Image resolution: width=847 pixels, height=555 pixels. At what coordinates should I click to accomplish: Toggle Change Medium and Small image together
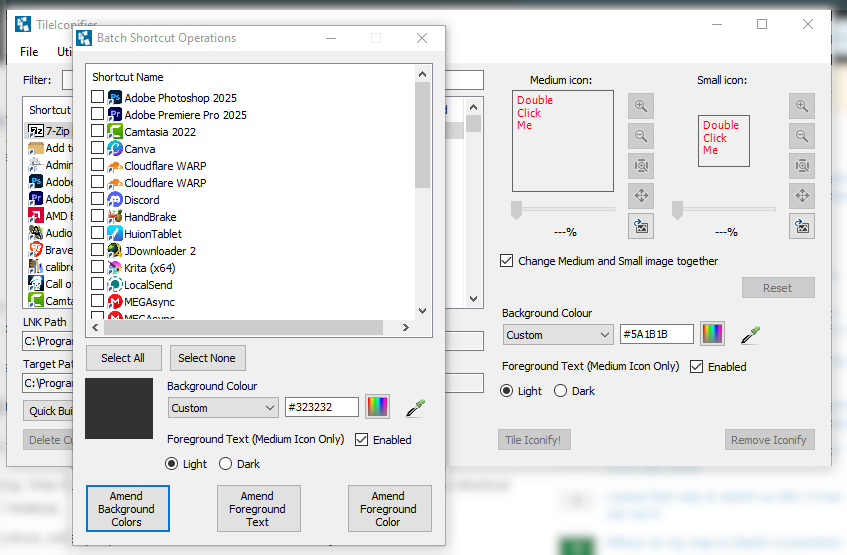coord(508,261)
